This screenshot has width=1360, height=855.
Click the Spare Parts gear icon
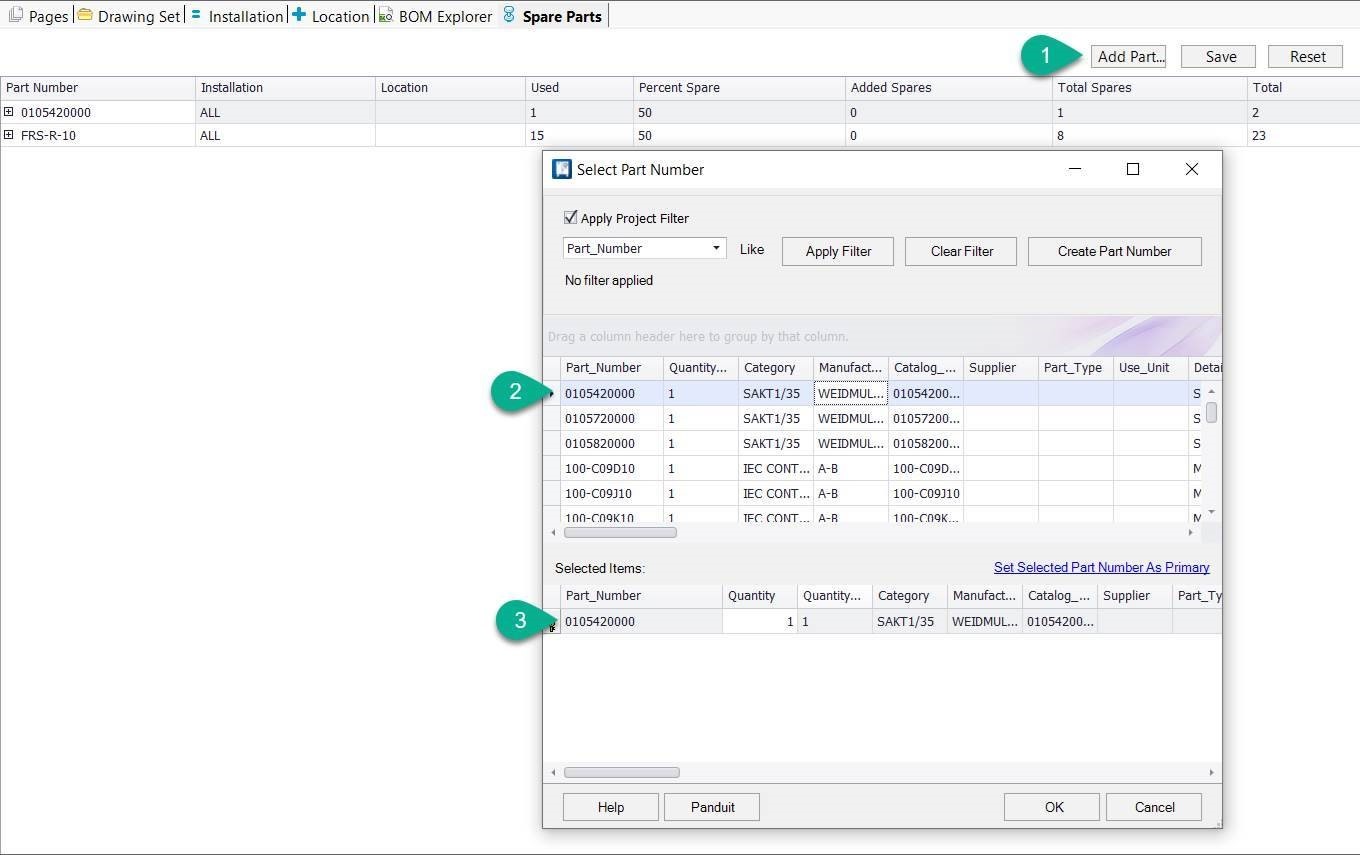point(510,15)
